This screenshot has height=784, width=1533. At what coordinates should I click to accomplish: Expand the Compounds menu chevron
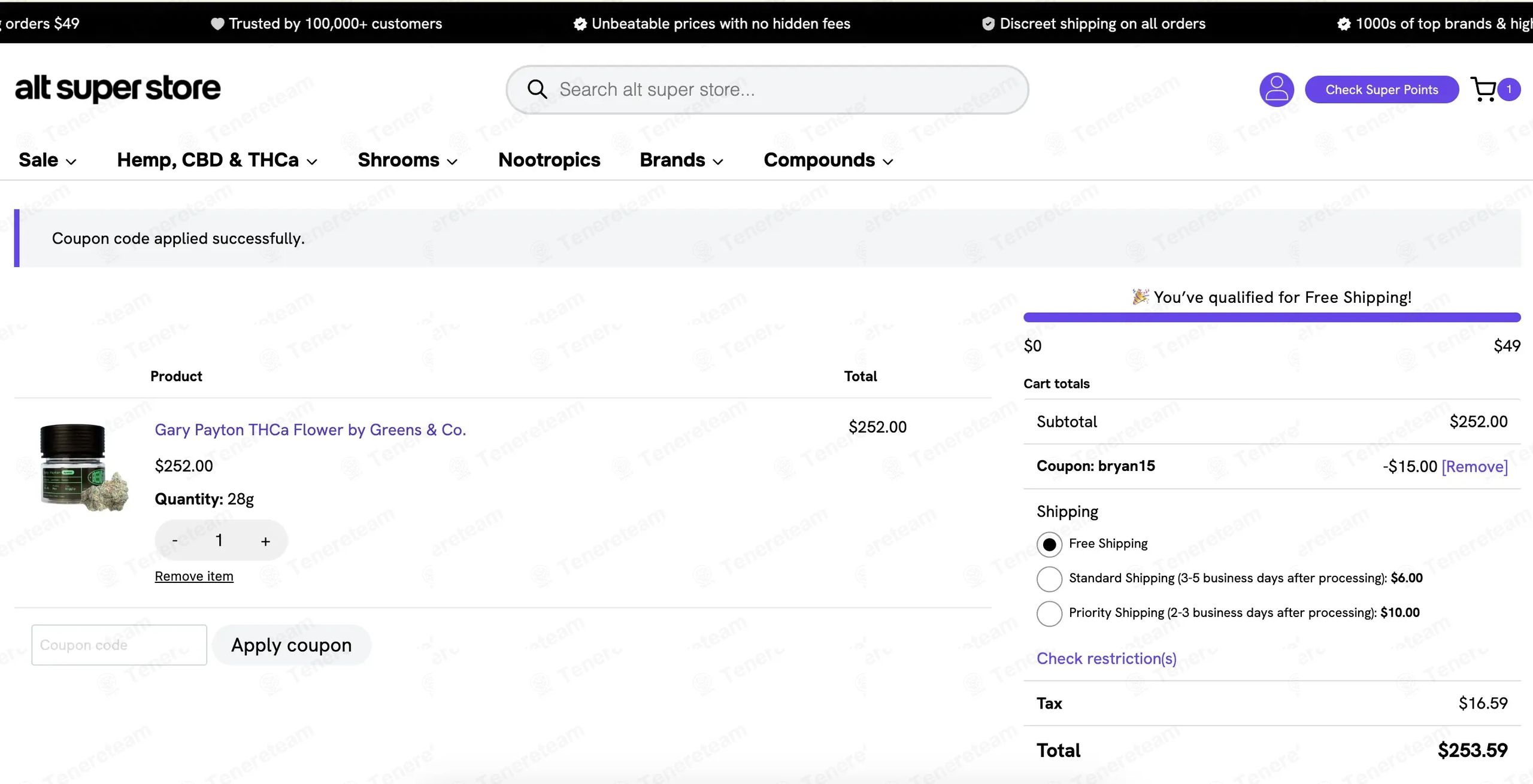888,162
